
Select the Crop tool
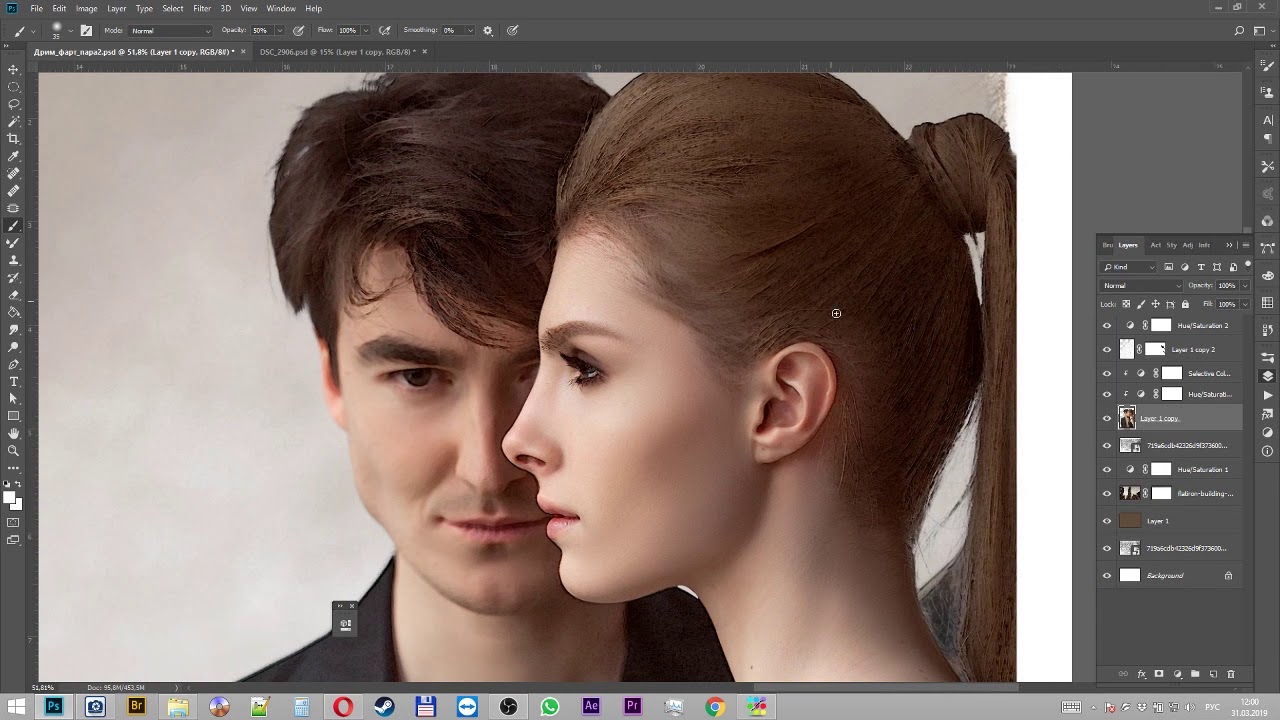pos(13,139)
